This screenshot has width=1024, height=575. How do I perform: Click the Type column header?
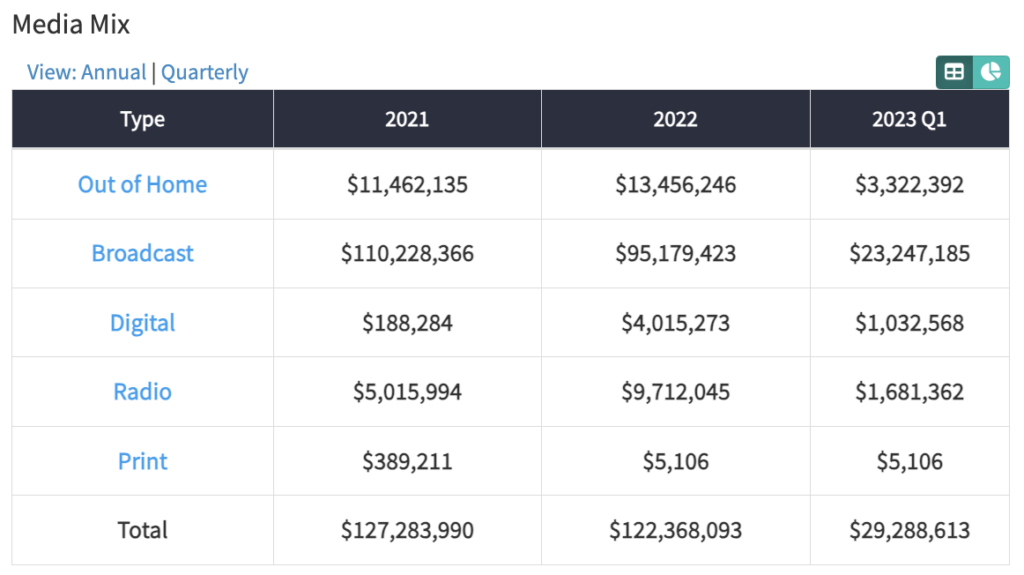click(x=142, y=119)
